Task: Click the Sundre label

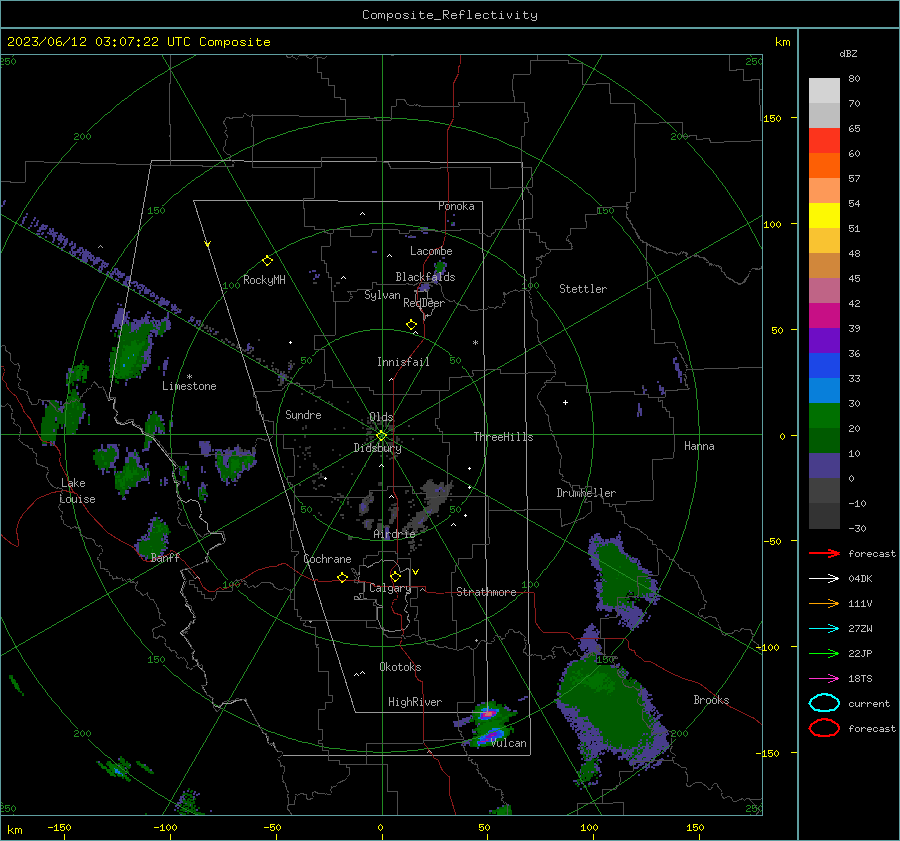Action: [303, 414]
